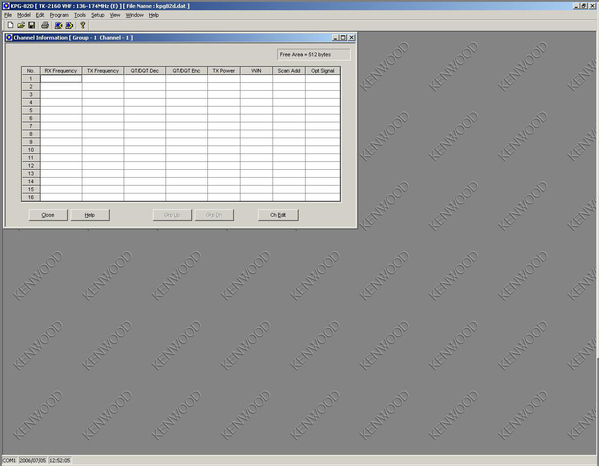Click the Grp Up button
The width and height of the screenshot is (599, 466).
click(172, 215)
